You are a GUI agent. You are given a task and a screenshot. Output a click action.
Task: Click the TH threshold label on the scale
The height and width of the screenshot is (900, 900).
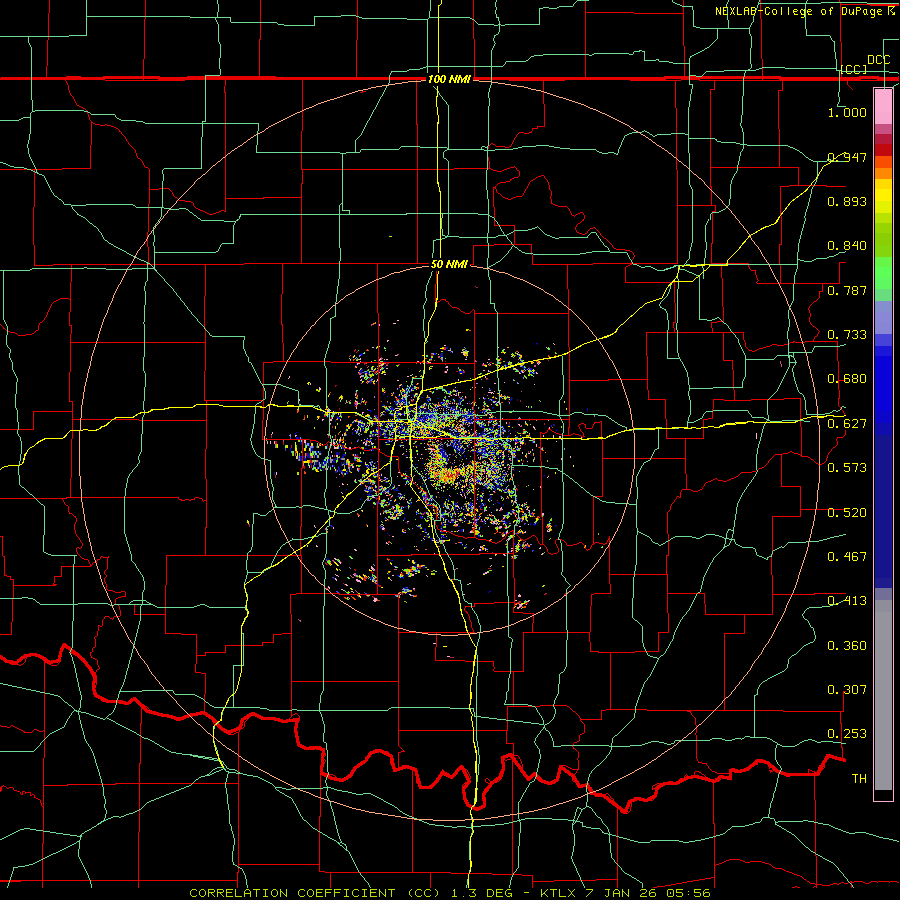point(859,779)
